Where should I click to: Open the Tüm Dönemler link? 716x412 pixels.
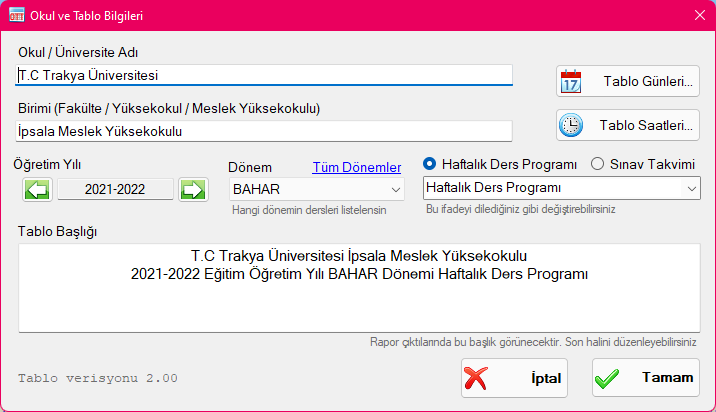pyautogui.click(x=357, y=168)
